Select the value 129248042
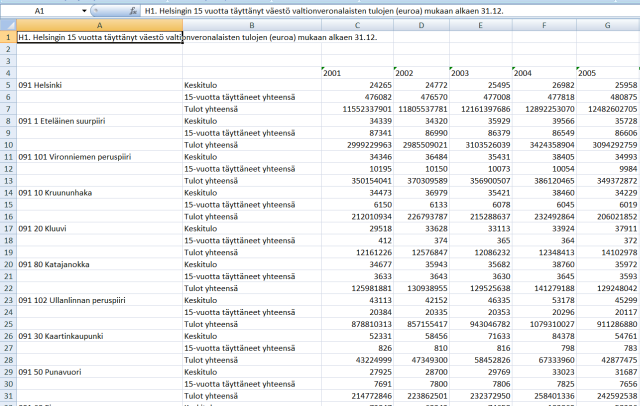Viewport: 640px width, 406px height. pos(608,288)
